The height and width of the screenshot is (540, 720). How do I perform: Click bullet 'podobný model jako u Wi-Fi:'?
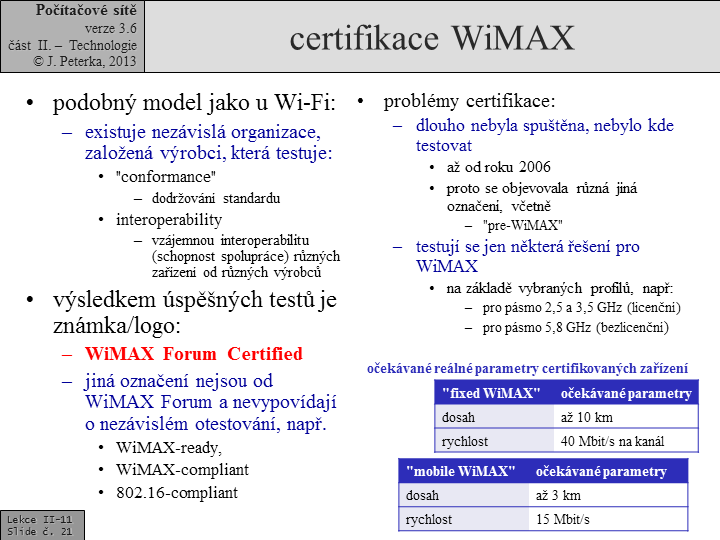coord(194,102)
